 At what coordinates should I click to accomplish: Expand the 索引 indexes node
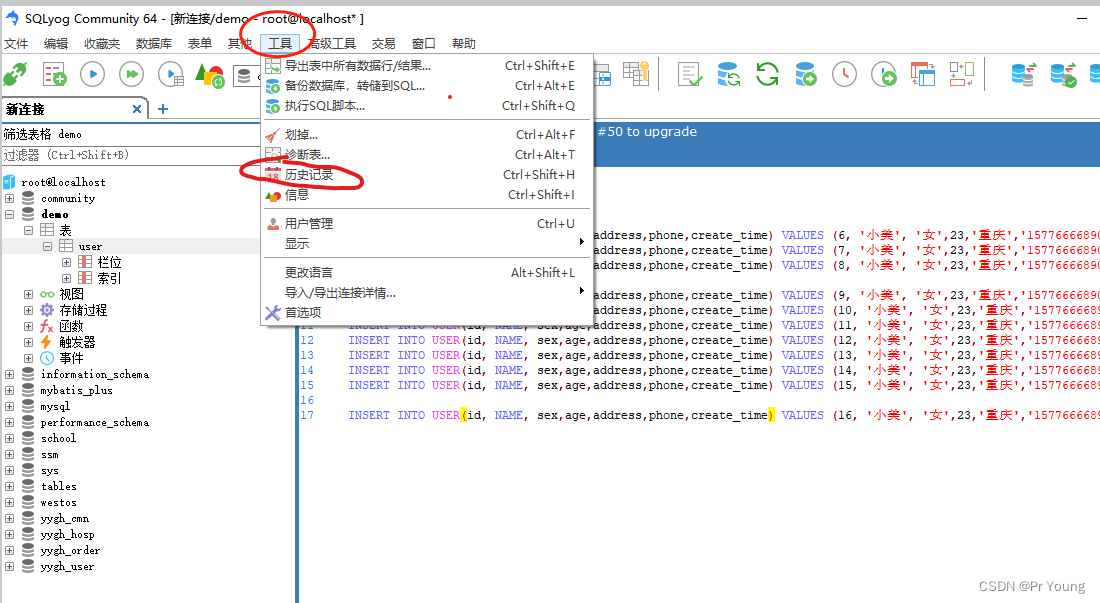pyautogui.click(x=66, y=278)
